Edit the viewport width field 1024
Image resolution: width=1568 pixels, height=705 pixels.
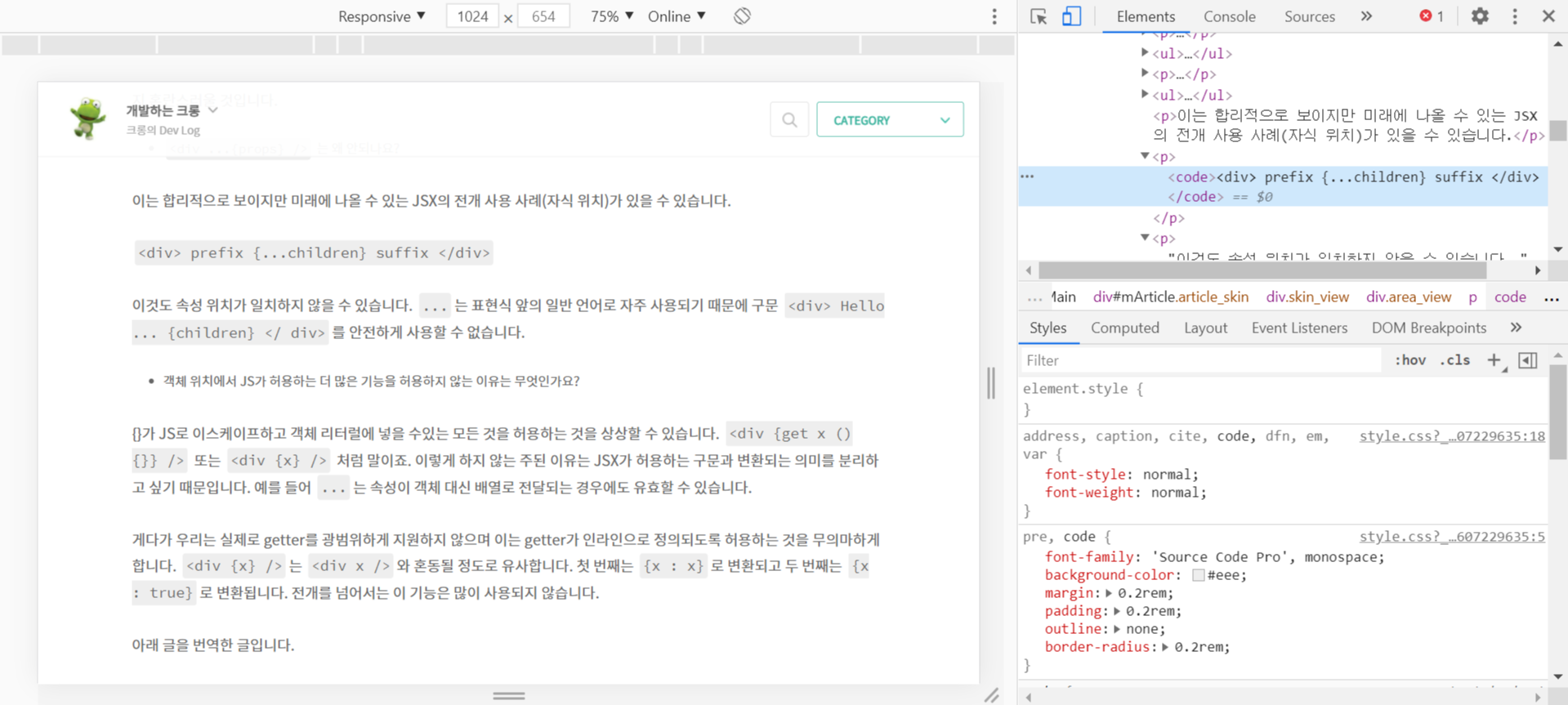click(472, 16)
